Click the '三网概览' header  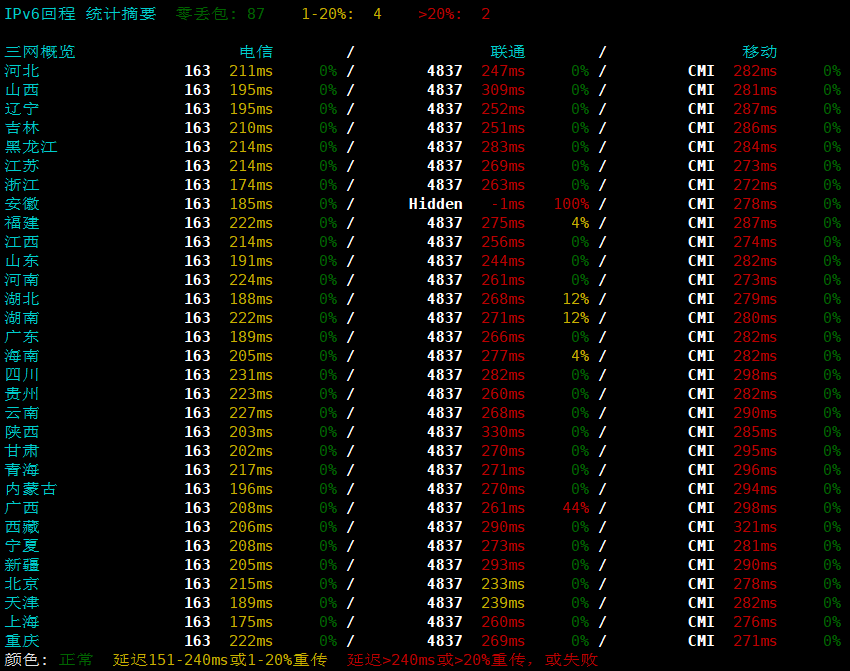click(40, 52)
